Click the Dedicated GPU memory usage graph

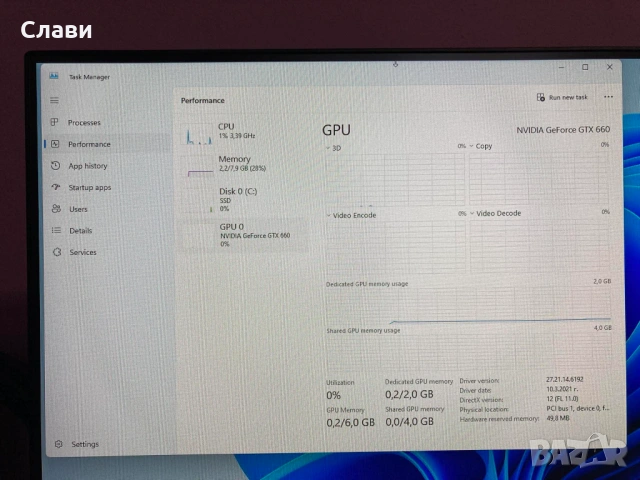(x=469, y=306)
